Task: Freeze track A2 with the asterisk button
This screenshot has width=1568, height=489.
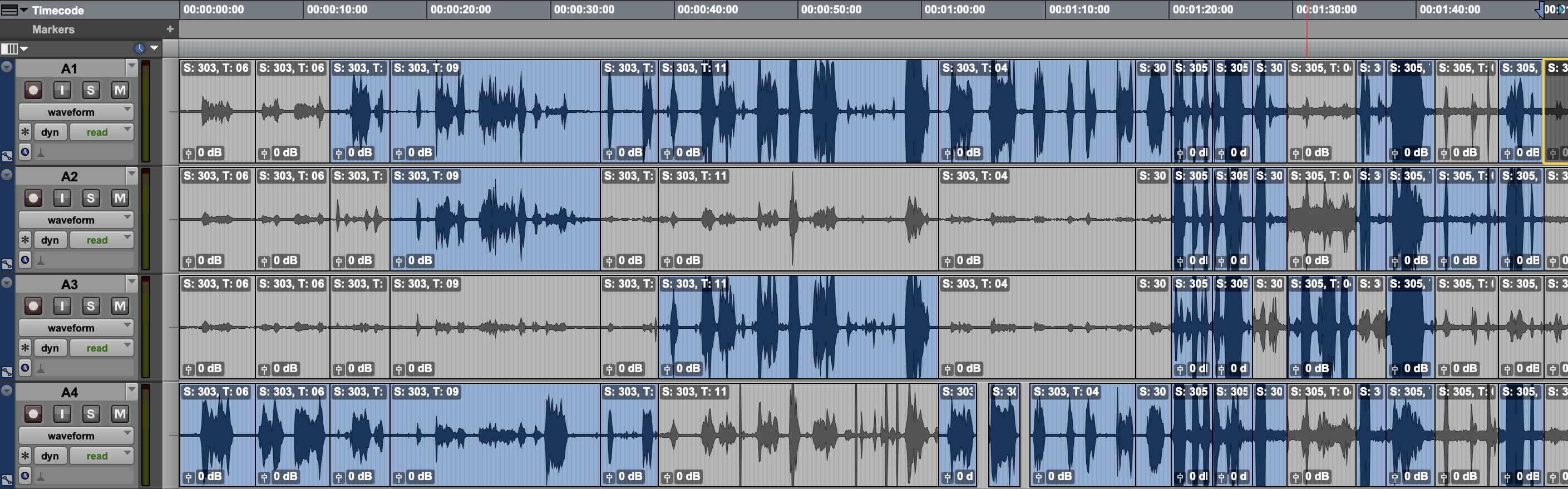Action: pyautogui.click(x=25, y=240)
